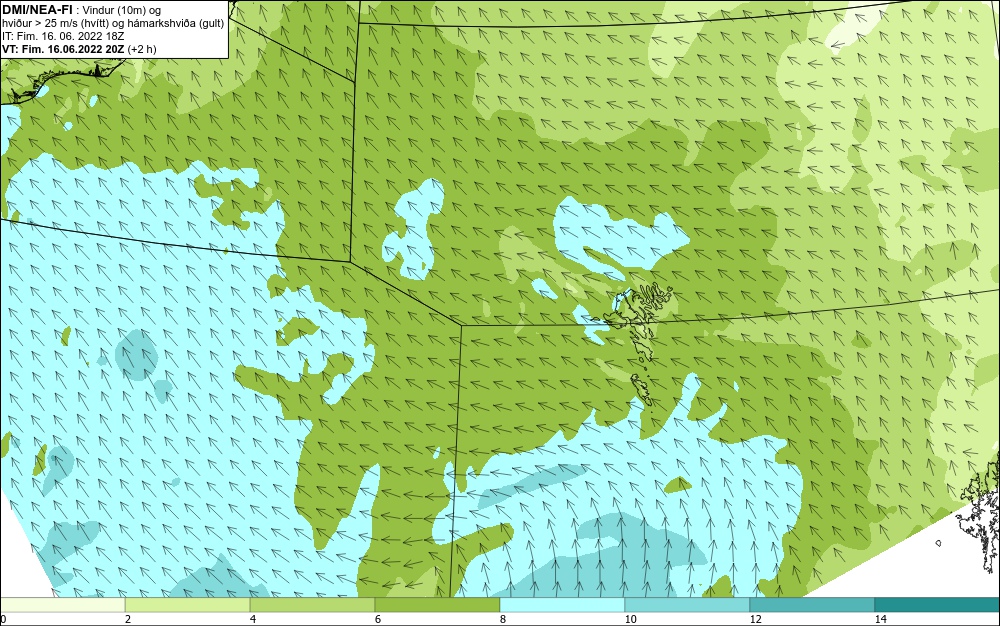Image resolution: width=1000 pixels, height=626 pixels.
Task: Click the '14' label under the color scale
Action: click(x=881, y=620)
